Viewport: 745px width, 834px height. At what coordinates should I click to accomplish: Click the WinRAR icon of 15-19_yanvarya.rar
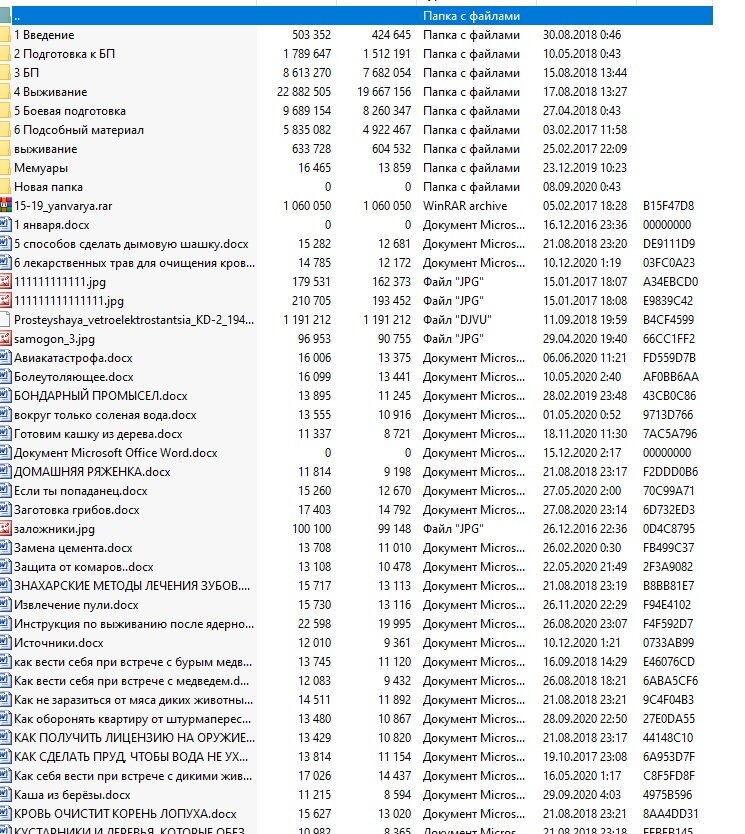click(x=5, y=206)
